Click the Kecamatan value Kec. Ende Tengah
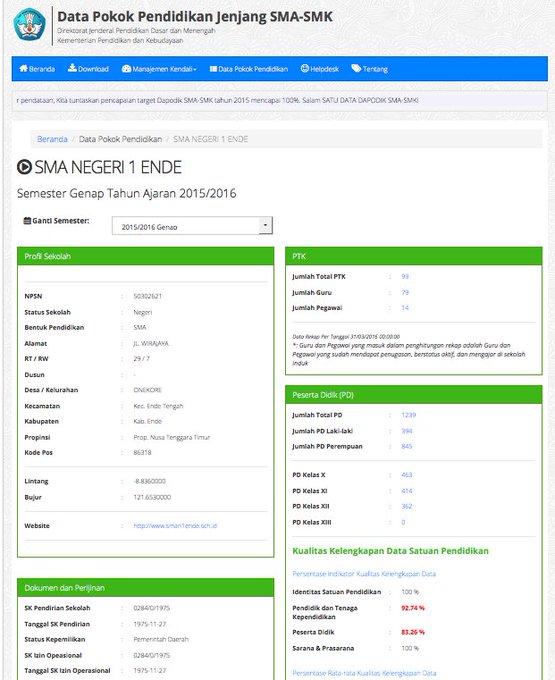Viewport: 555px width, 680px height. (158, 406)
